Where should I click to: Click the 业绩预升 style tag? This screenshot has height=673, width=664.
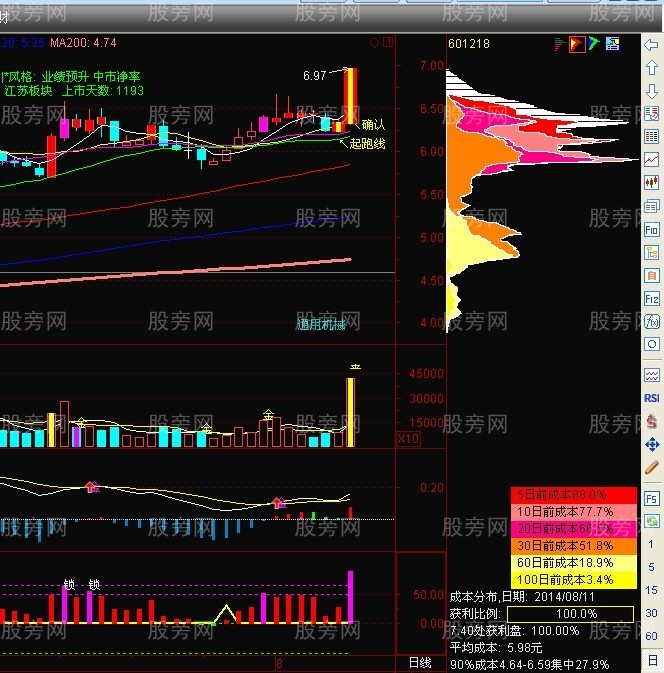[x=65, y=77]
